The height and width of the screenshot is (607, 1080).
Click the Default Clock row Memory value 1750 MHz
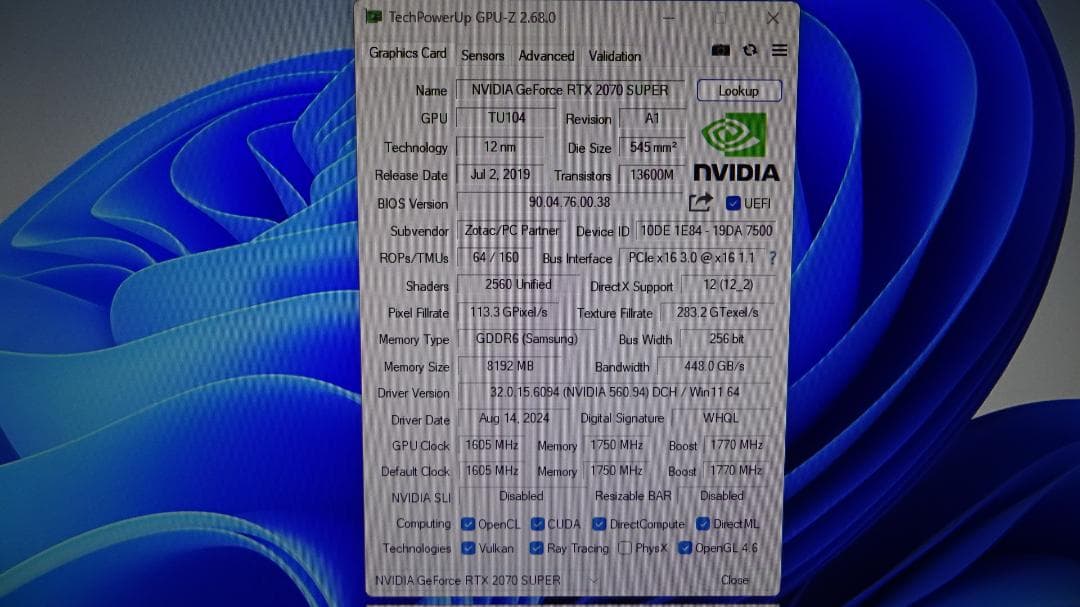click(x=616, y=471)
